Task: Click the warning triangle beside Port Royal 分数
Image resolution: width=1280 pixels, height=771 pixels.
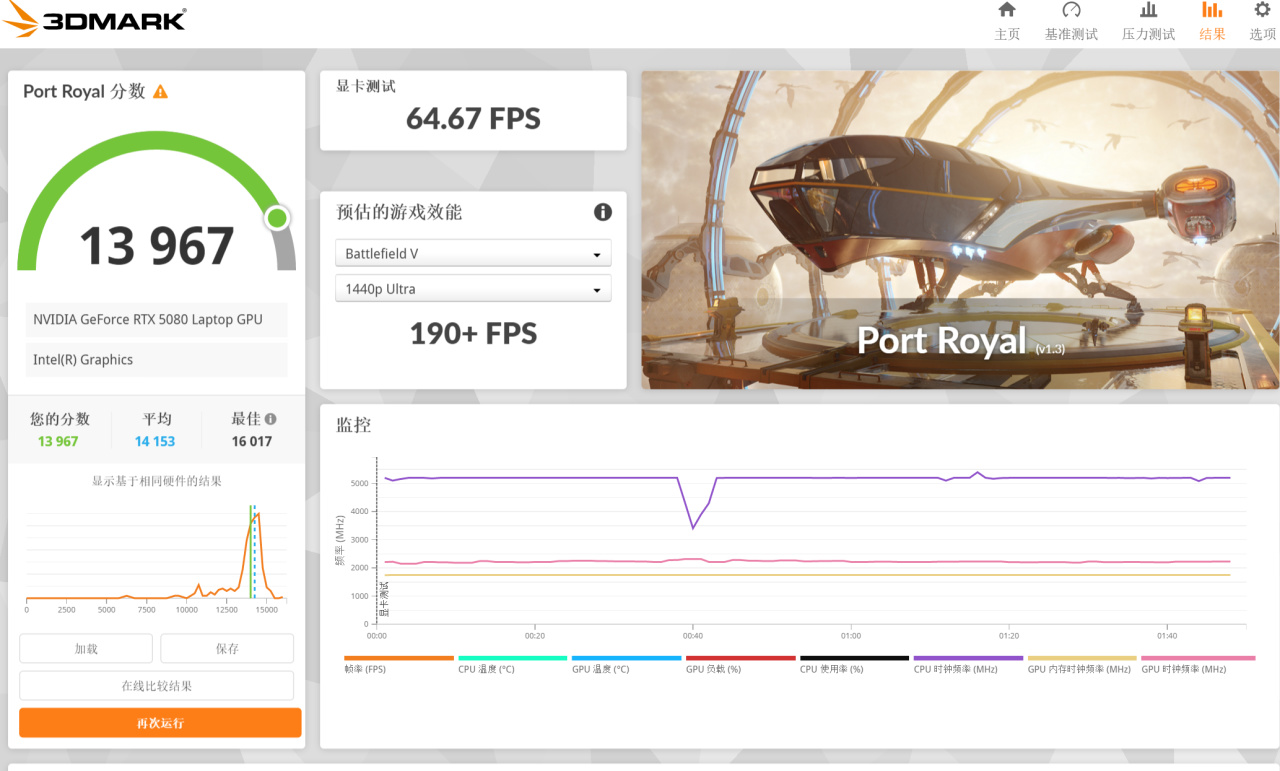Action: pos(160,92)
